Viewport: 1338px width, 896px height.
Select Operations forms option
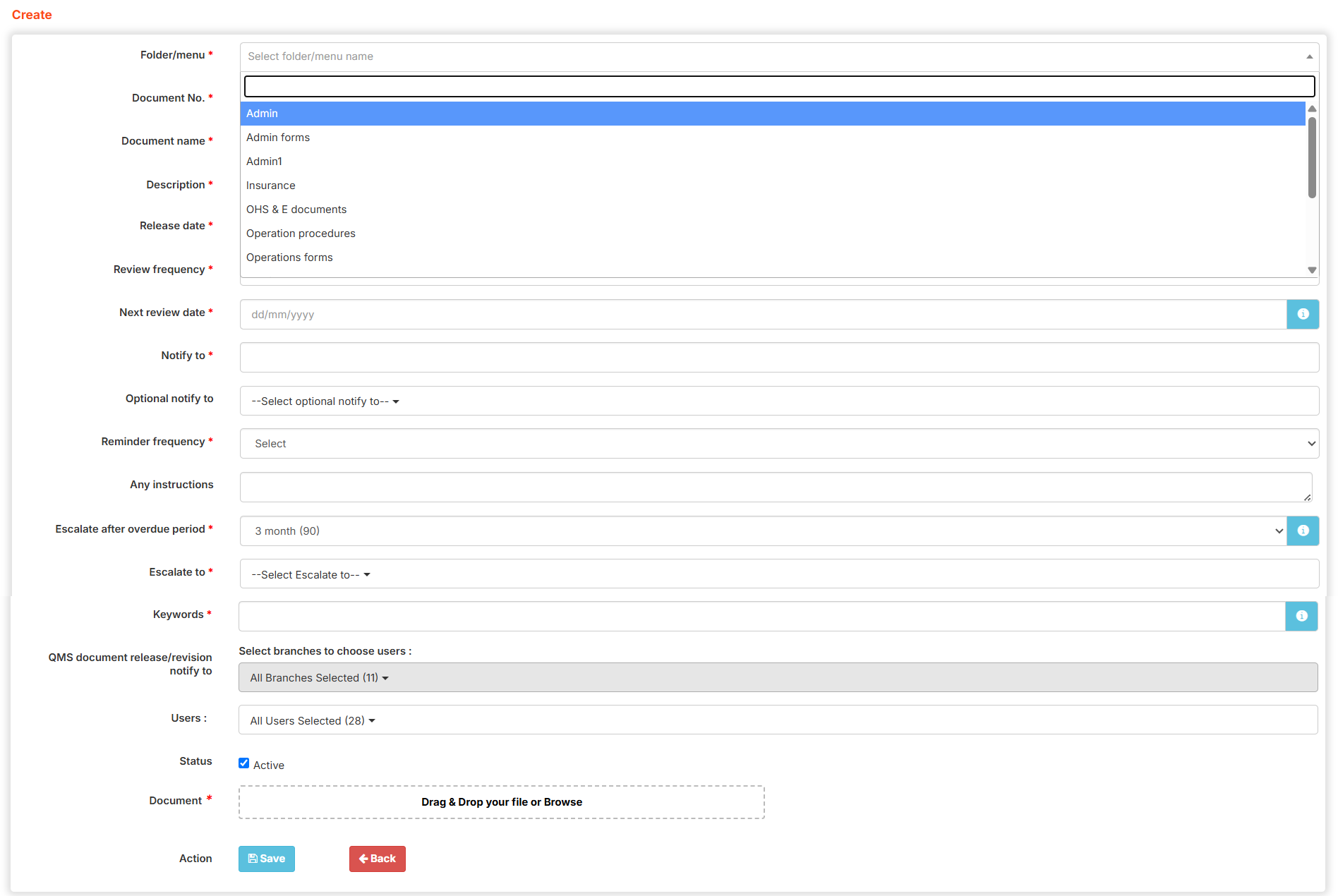tap(773, 258)
